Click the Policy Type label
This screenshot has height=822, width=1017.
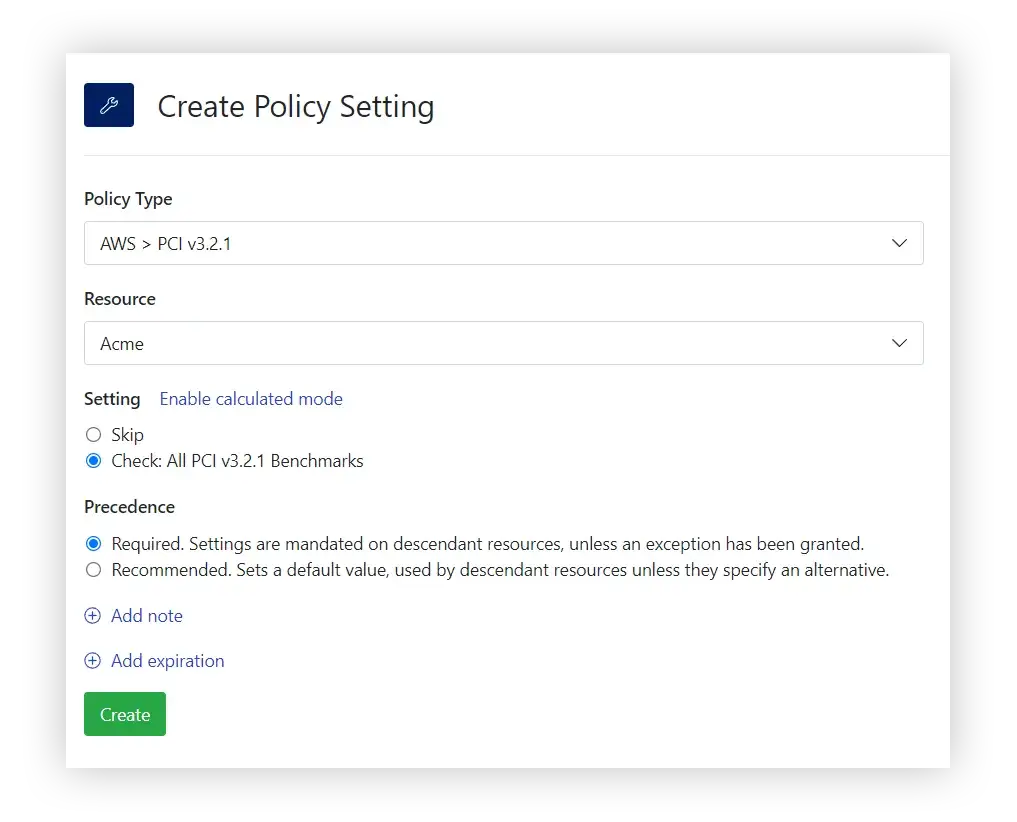point(128,199)
